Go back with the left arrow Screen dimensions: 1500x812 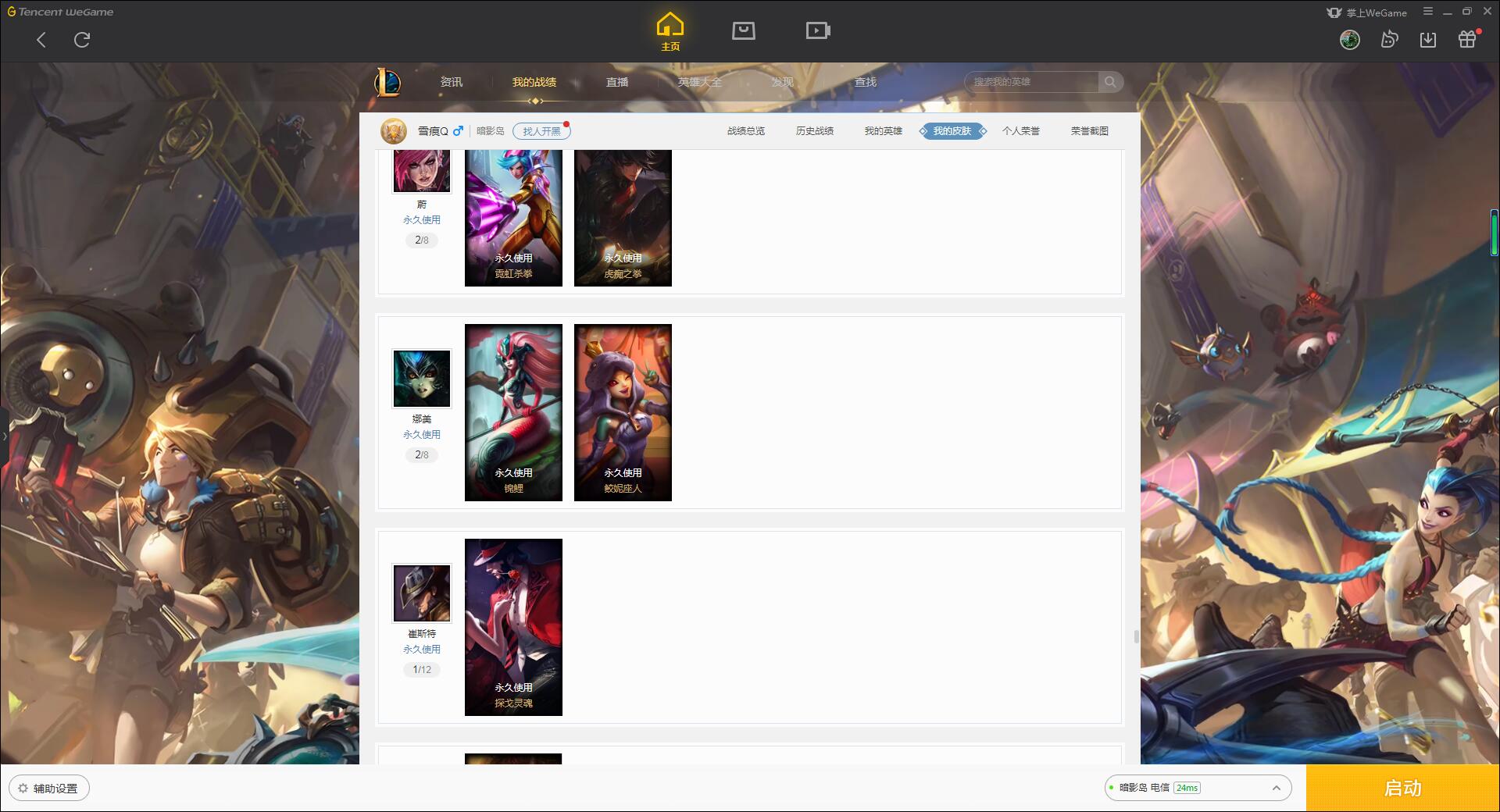(41, 40)
